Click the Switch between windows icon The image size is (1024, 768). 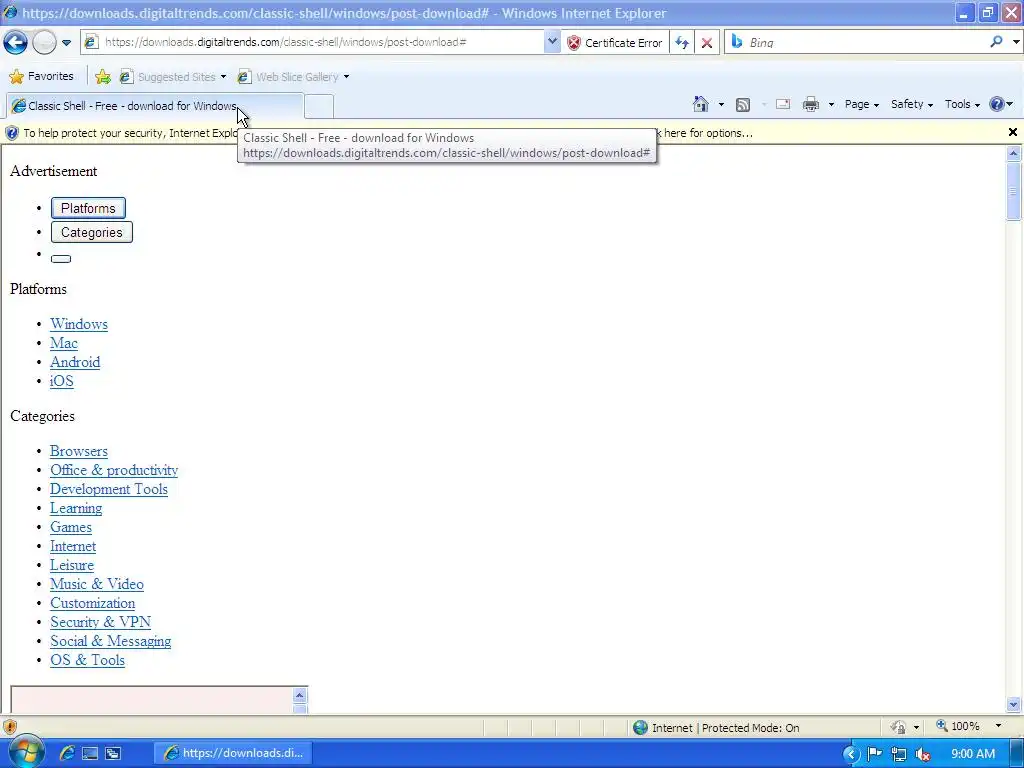(x=112, y=754)
